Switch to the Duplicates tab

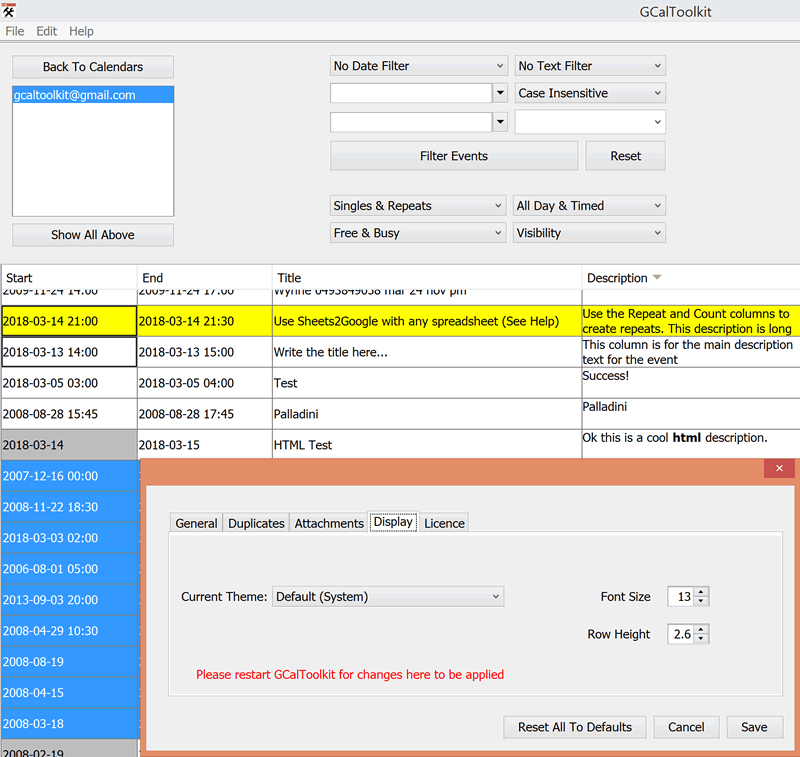click(256, 523)
